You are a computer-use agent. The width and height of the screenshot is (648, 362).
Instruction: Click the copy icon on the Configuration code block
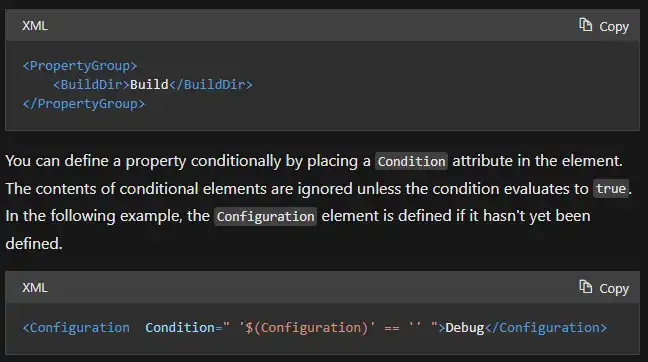coord(585,286)
